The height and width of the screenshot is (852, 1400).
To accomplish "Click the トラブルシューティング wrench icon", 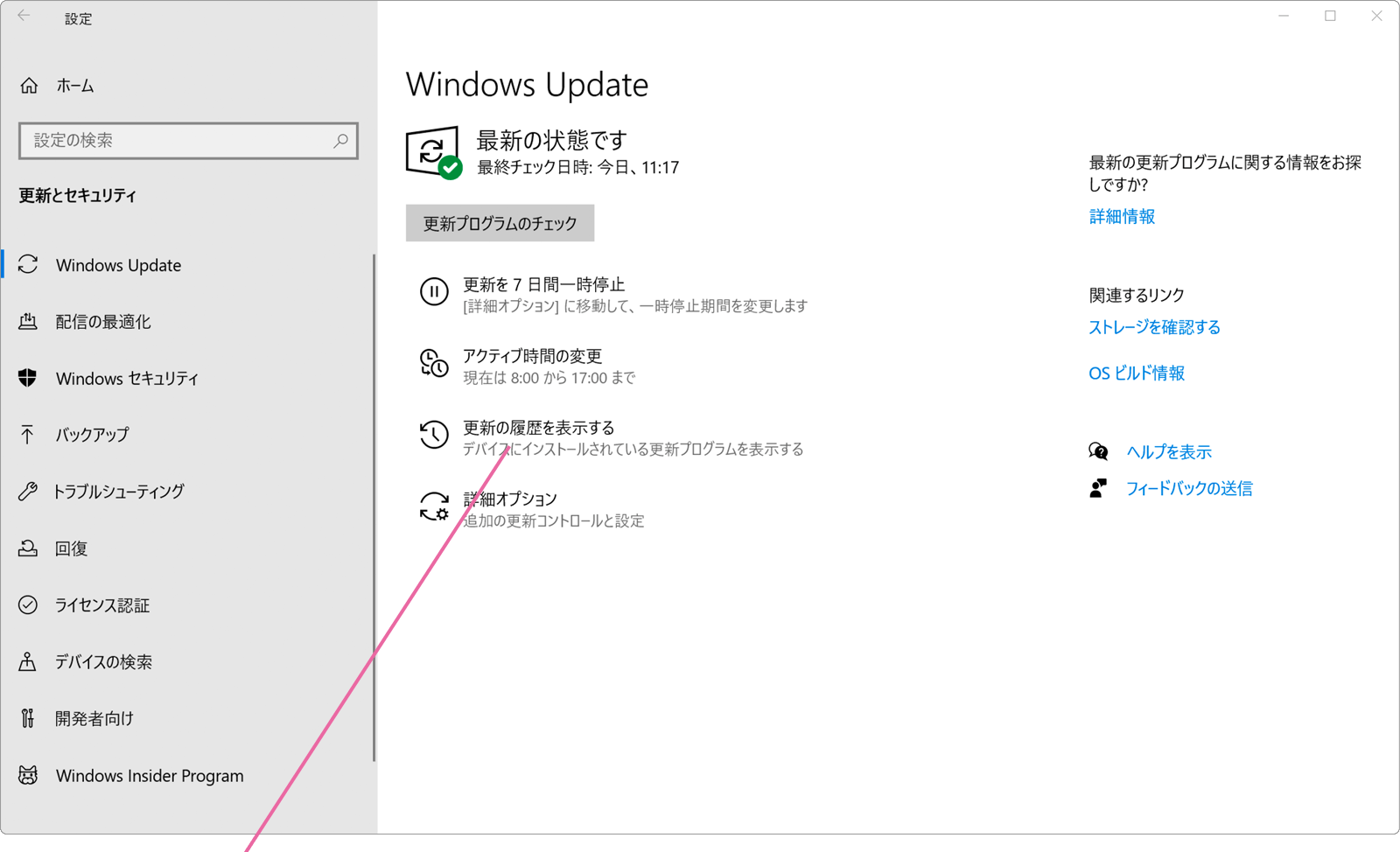I will [28, 491].
